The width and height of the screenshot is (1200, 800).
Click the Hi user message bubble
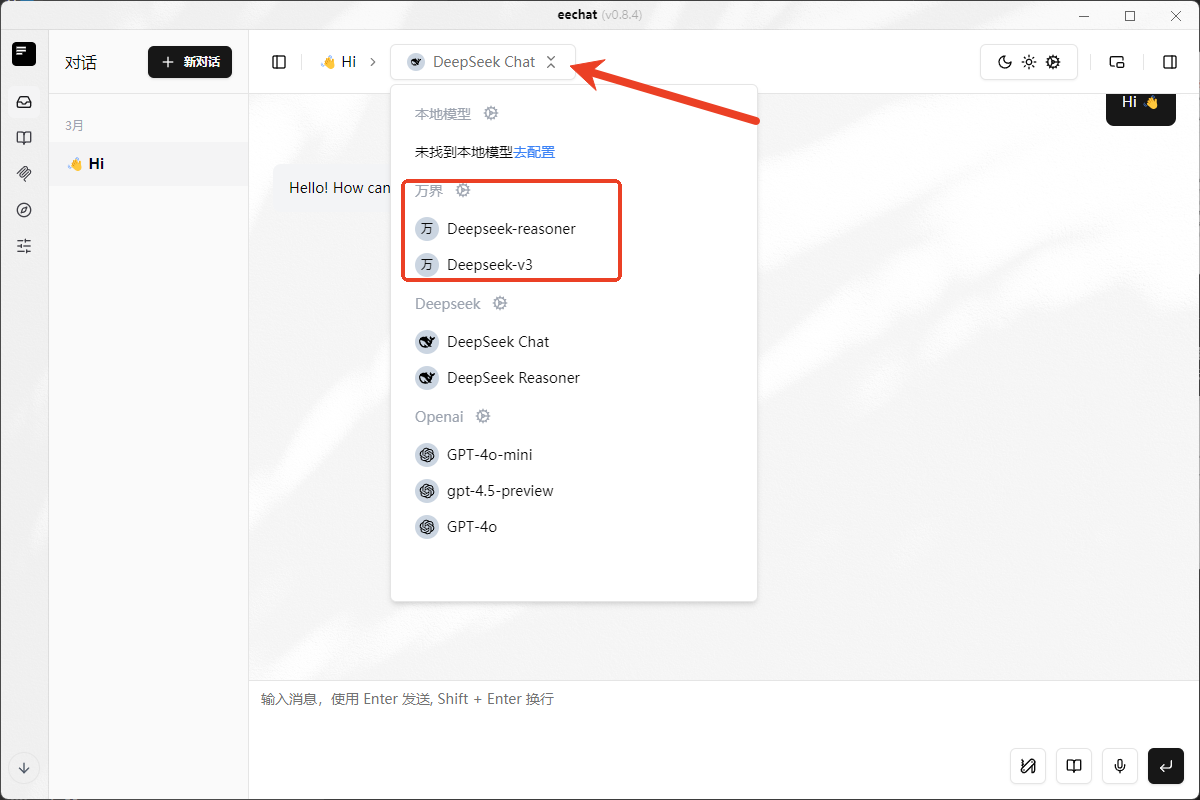click(1140, 104)
